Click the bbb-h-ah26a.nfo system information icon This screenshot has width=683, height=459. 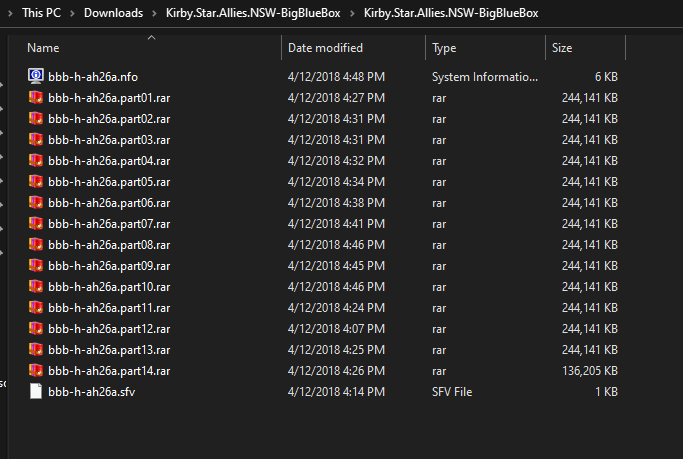coord(36,76)
